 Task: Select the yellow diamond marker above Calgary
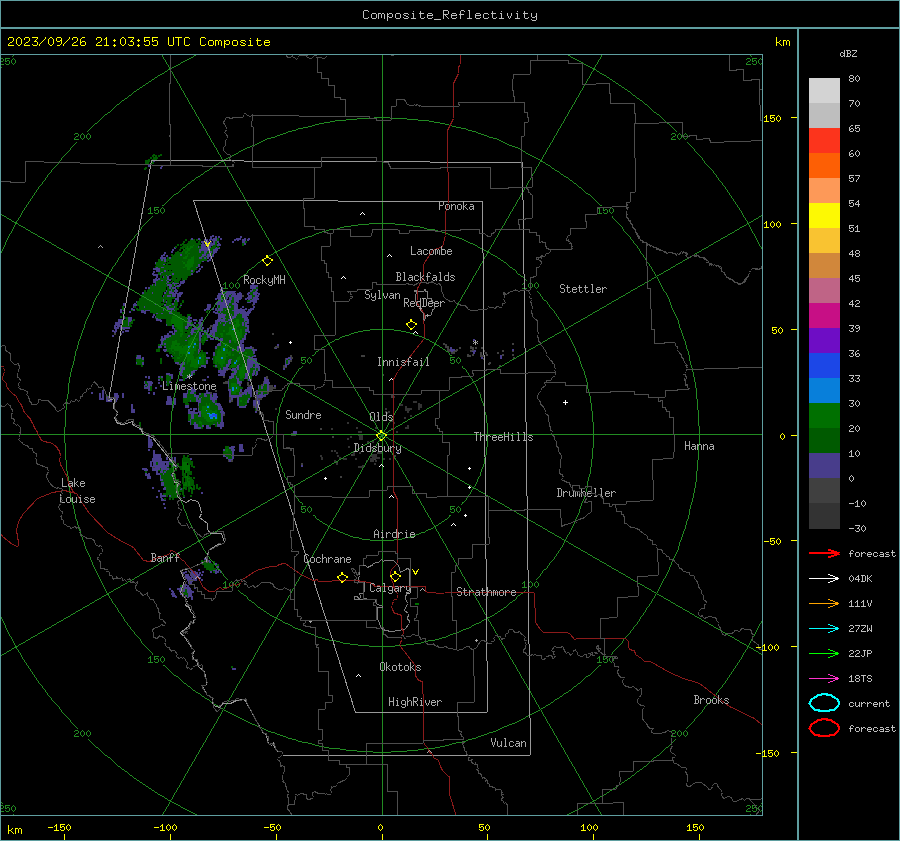pos(395,576)
